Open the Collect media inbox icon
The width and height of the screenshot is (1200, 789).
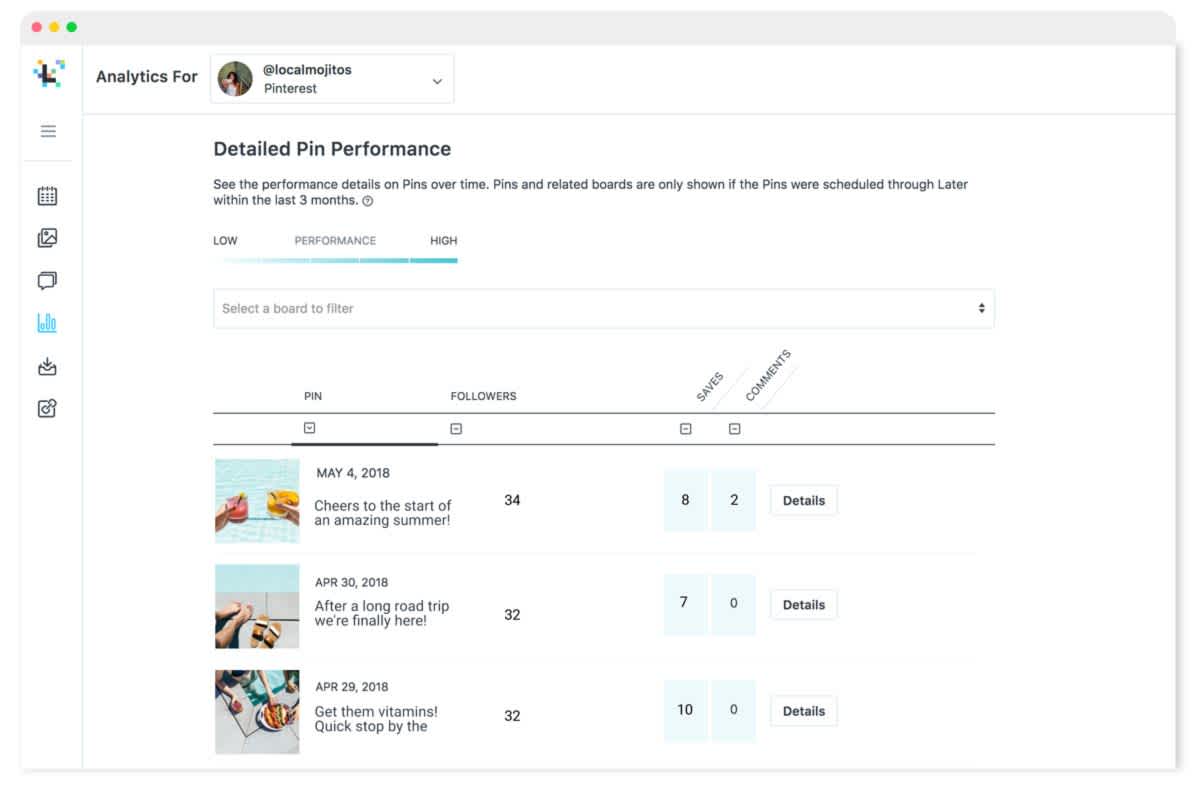(x=47, y=367)
